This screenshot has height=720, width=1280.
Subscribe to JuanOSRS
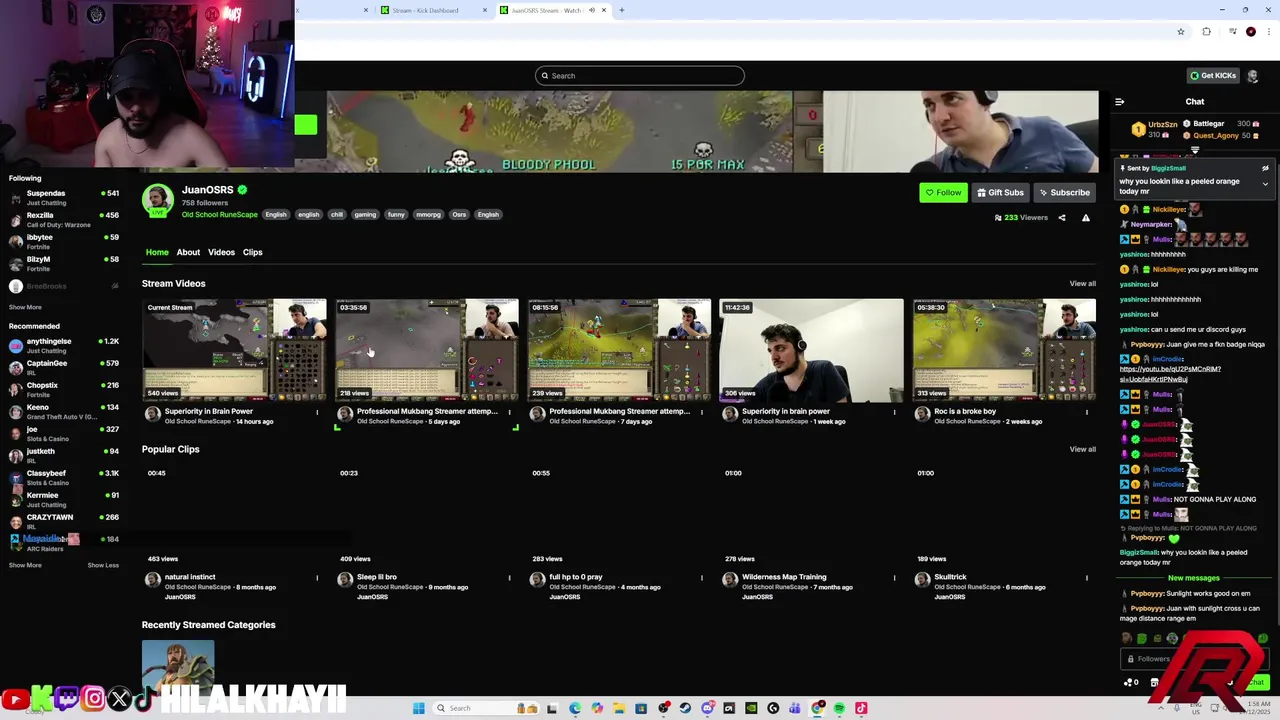[x=1064, y=192]
